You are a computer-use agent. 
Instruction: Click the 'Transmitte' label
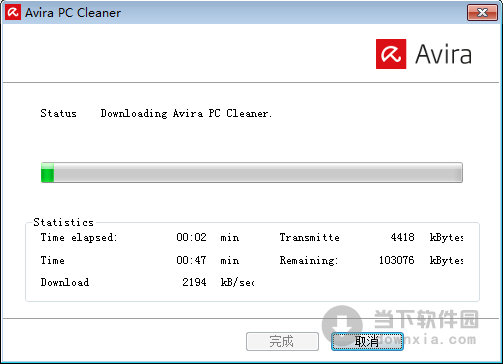pos(309,237)
